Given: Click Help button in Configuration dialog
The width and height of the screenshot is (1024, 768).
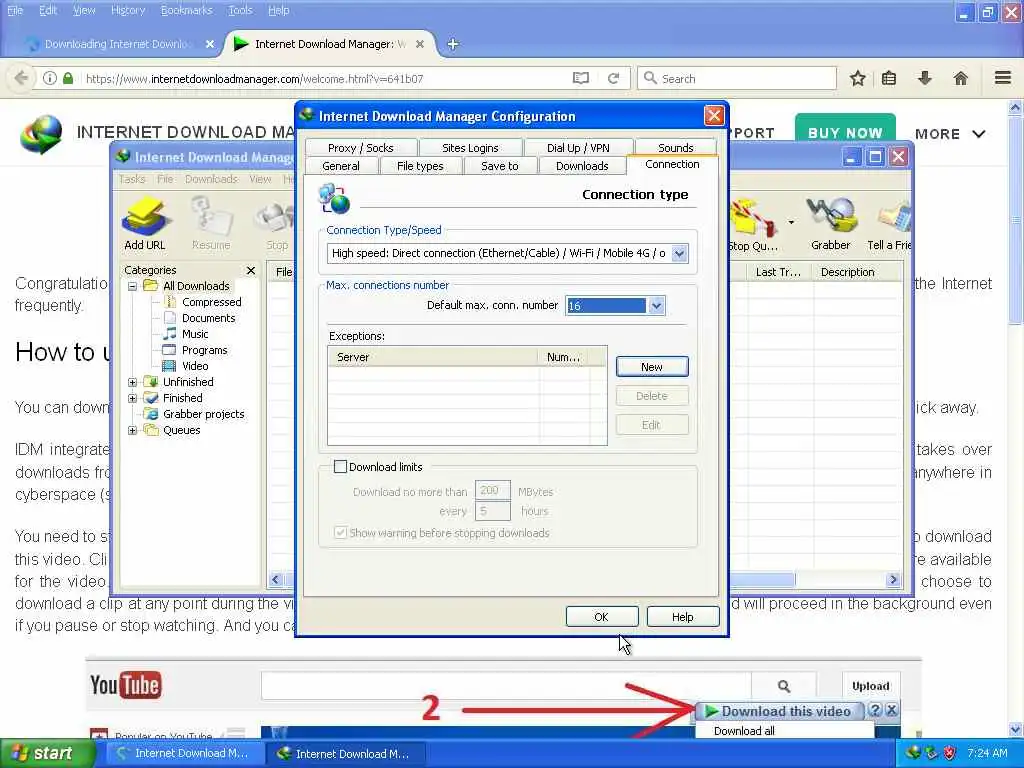Looking at the screenshot, I should tap(682, 616).
